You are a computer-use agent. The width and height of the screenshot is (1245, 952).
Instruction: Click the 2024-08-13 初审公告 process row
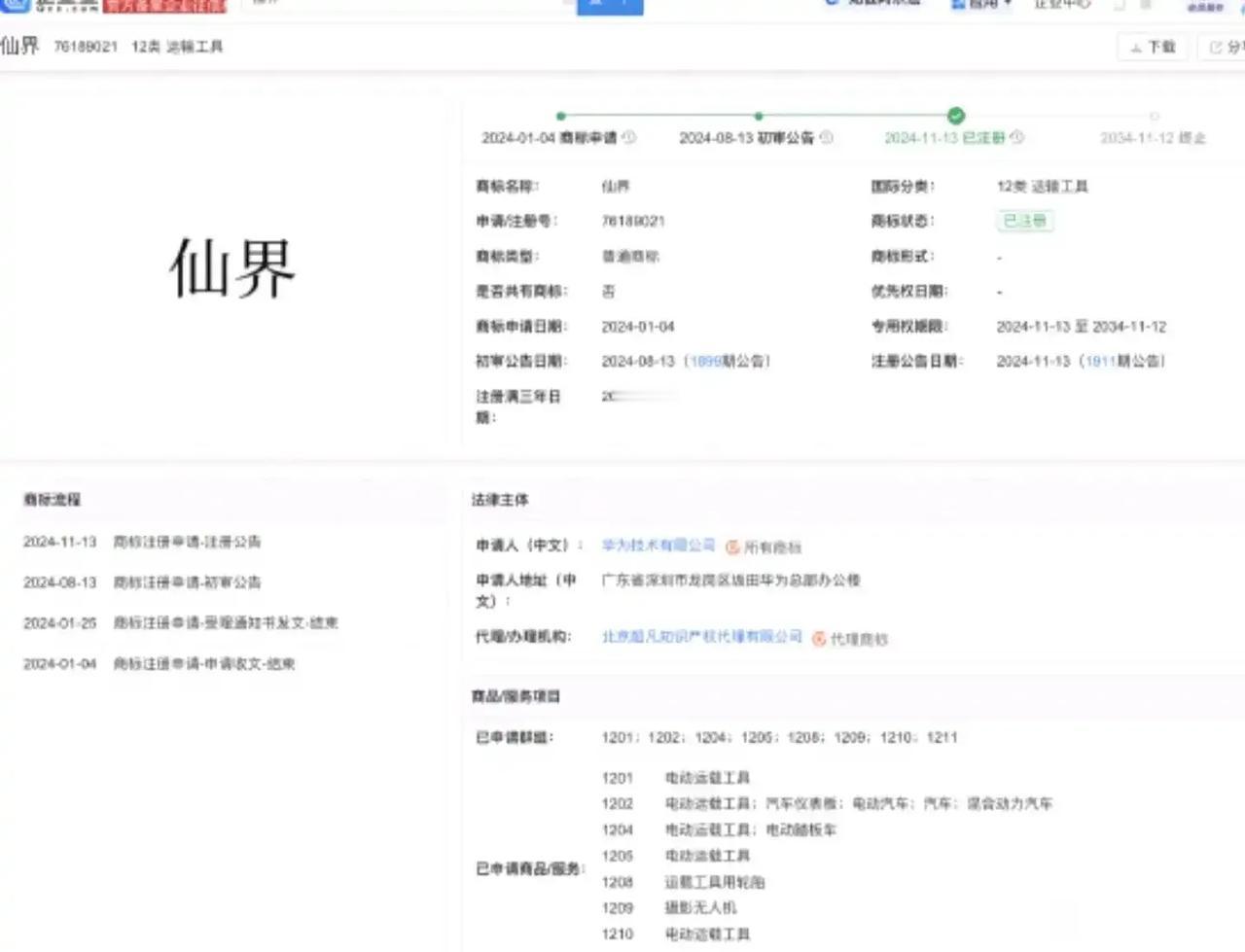click(142, 582)
